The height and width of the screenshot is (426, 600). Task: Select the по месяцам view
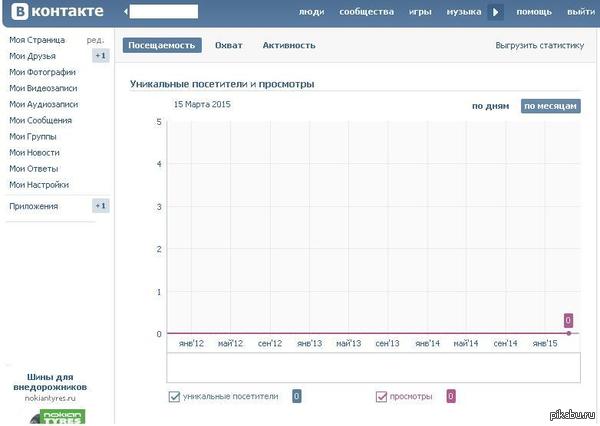550,106
